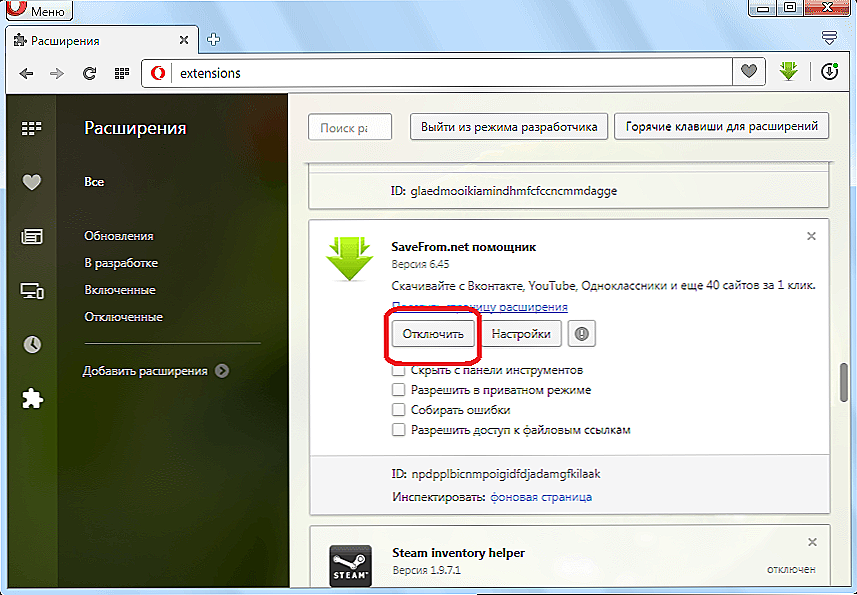Select the ID npdpplbicnmpoigidfdjadamgfkilaak text
857x595 pixels.
coord(506,474)
